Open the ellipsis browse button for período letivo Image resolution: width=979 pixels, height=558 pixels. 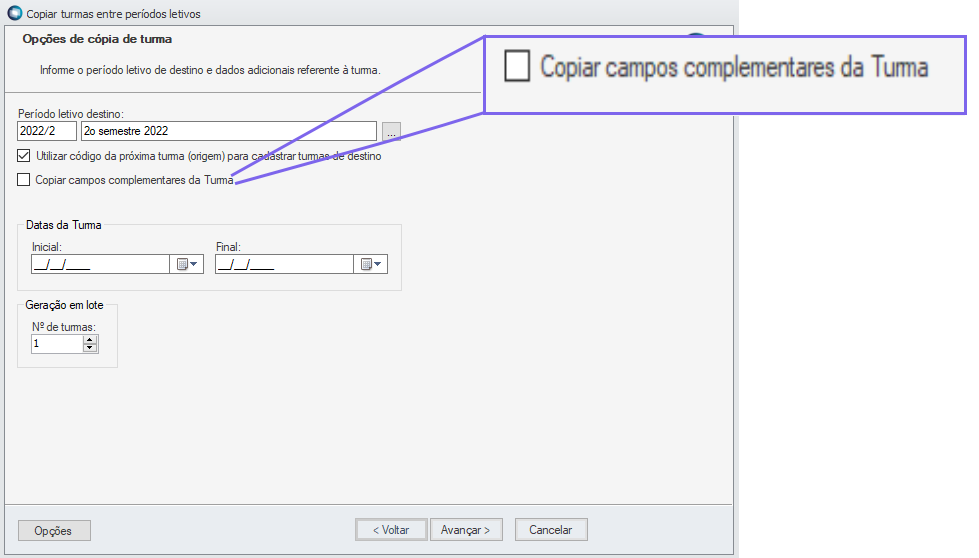391,131
